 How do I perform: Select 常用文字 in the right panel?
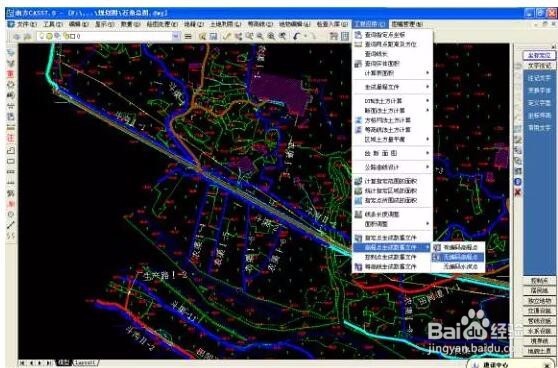tap(539, 128)
